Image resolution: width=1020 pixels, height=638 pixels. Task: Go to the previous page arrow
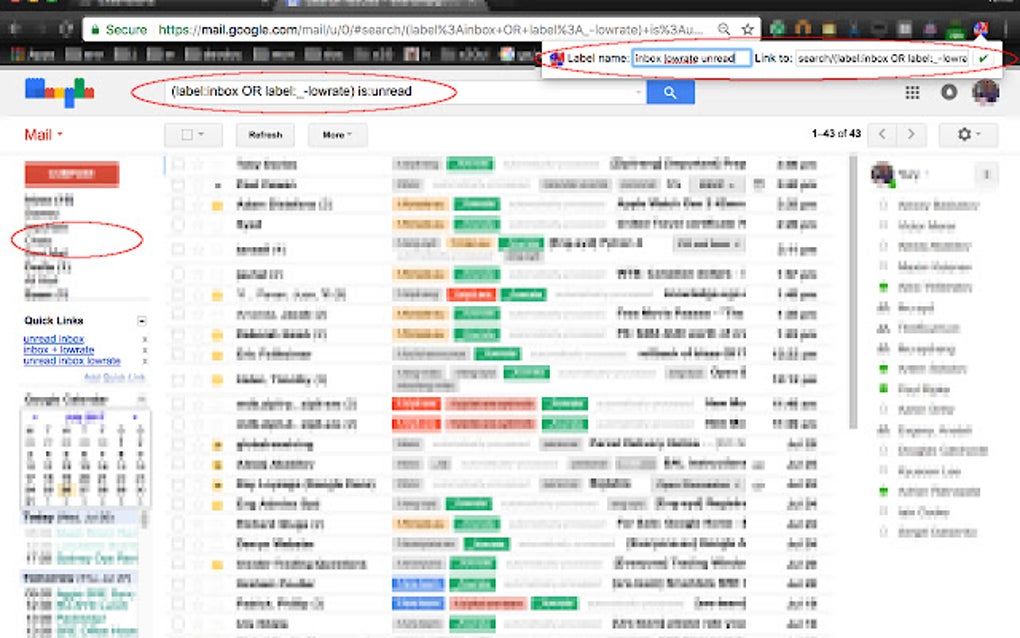coord(883,134)
